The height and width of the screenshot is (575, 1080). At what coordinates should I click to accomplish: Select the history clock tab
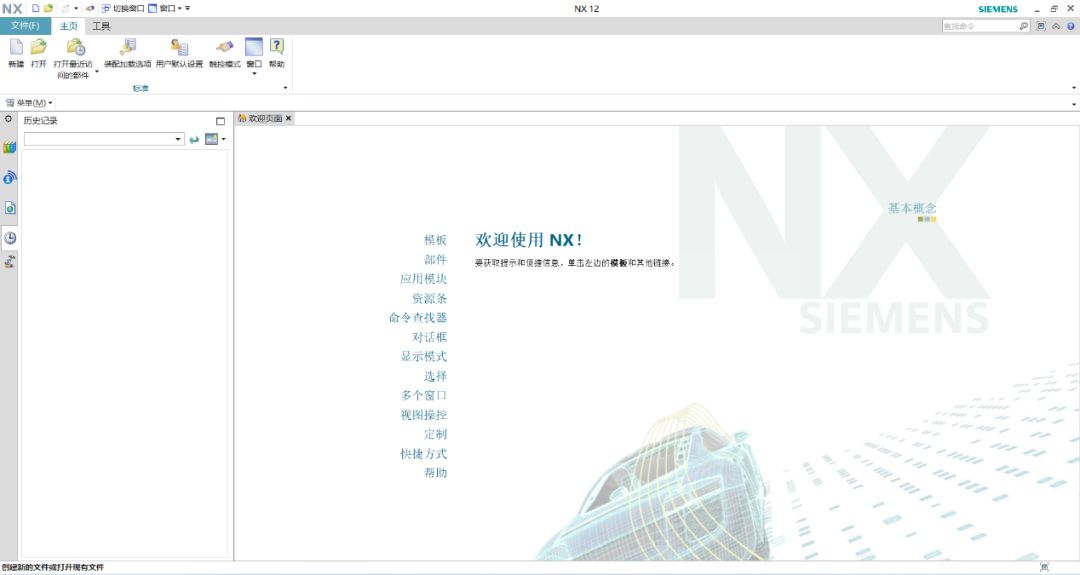tap(10, 238)
